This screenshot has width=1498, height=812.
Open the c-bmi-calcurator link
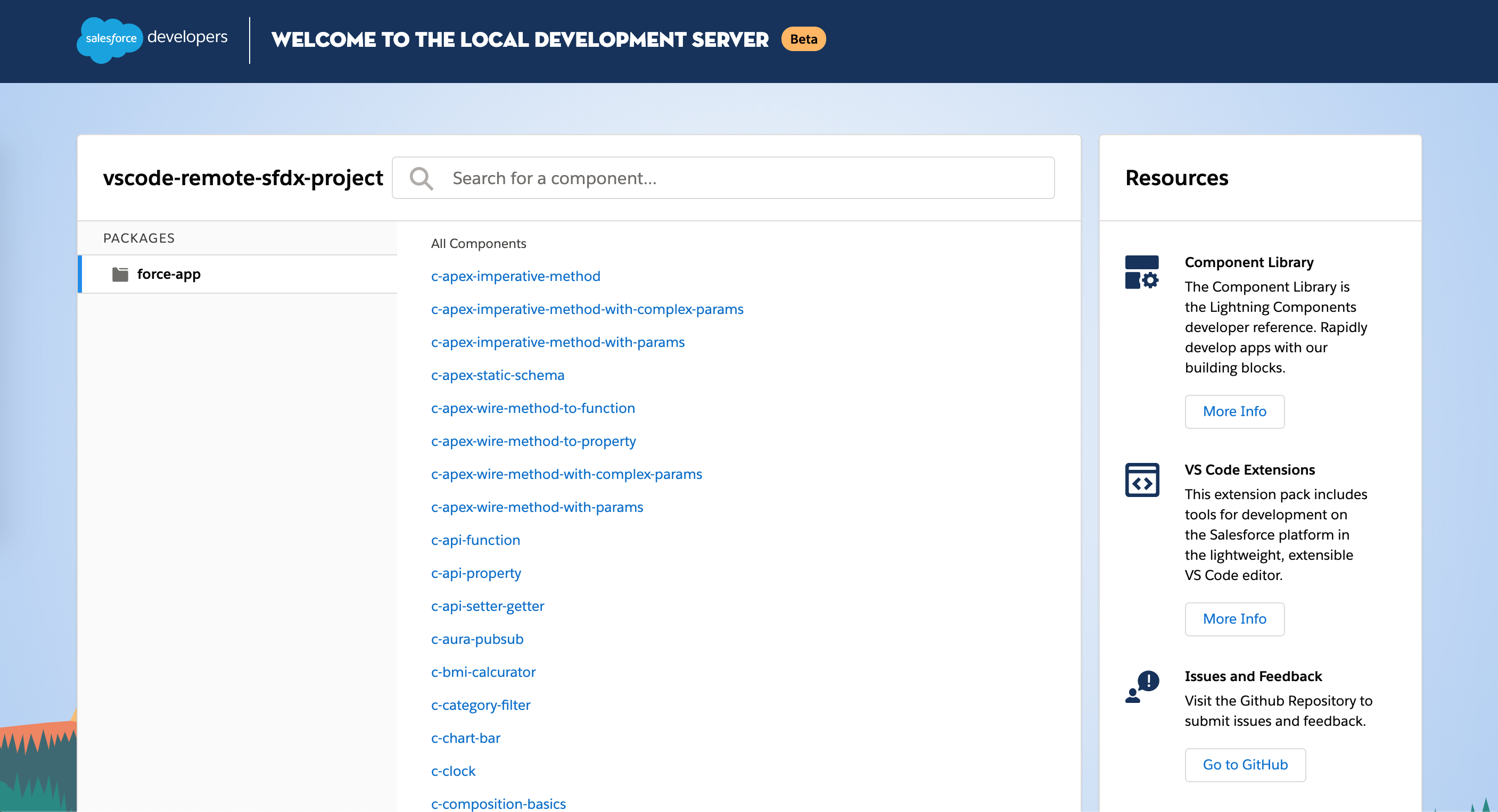click(x=483, y=672)
